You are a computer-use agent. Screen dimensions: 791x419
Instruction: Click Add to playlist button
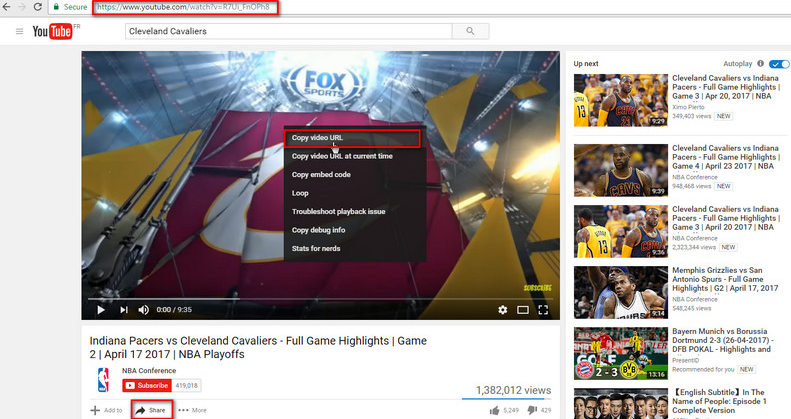[x=106, y=410]
